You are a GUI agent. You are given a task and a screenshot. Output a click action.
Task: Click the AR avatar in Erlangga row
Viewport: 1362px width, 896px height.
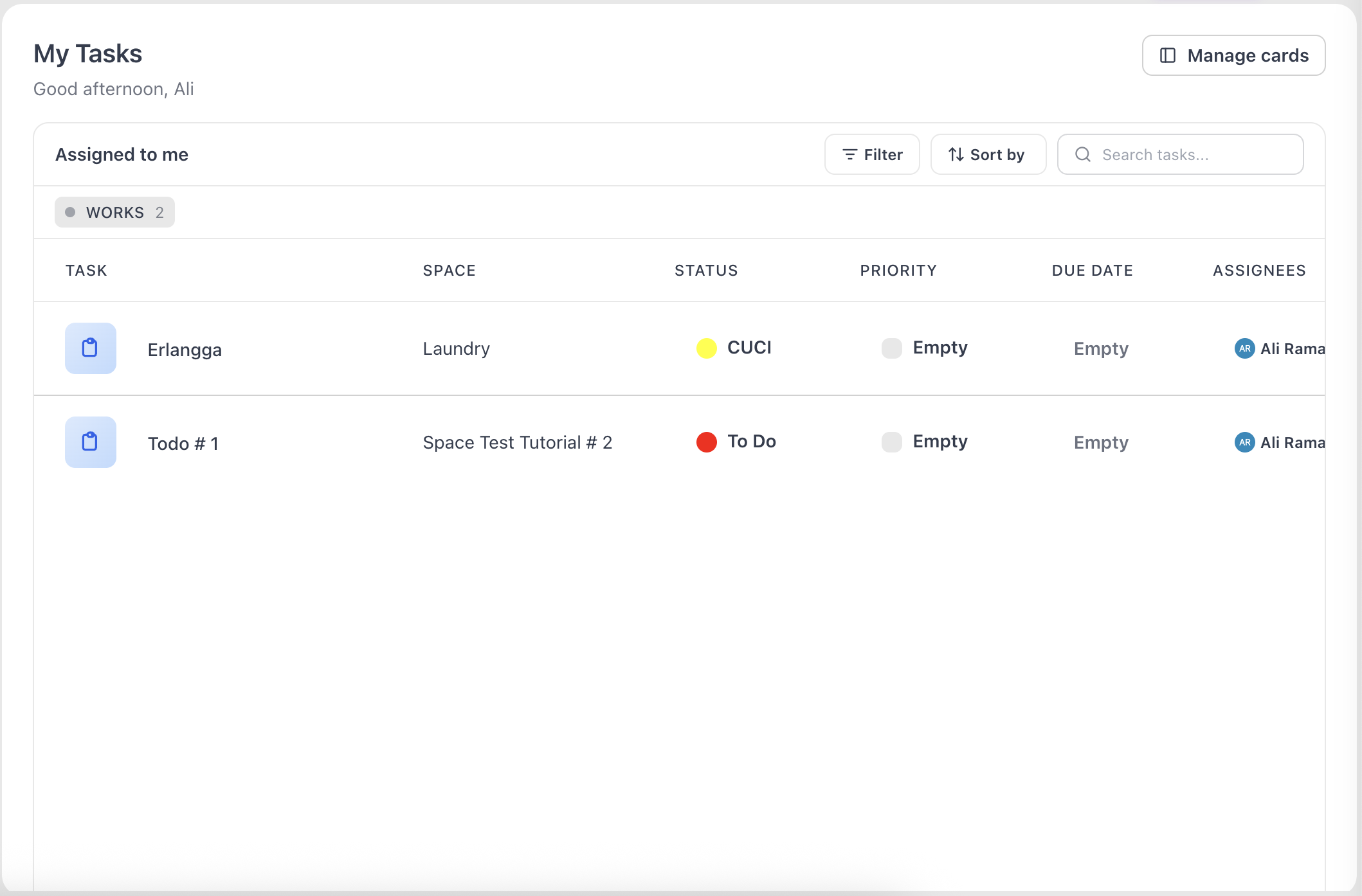(x=1245, y=348)
